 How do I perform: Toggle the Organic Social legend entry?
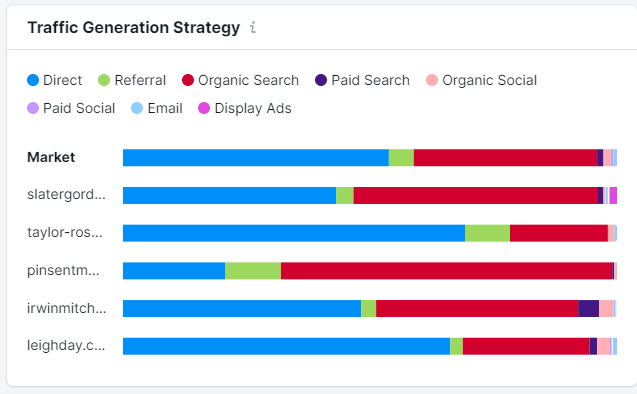(481, 80)
